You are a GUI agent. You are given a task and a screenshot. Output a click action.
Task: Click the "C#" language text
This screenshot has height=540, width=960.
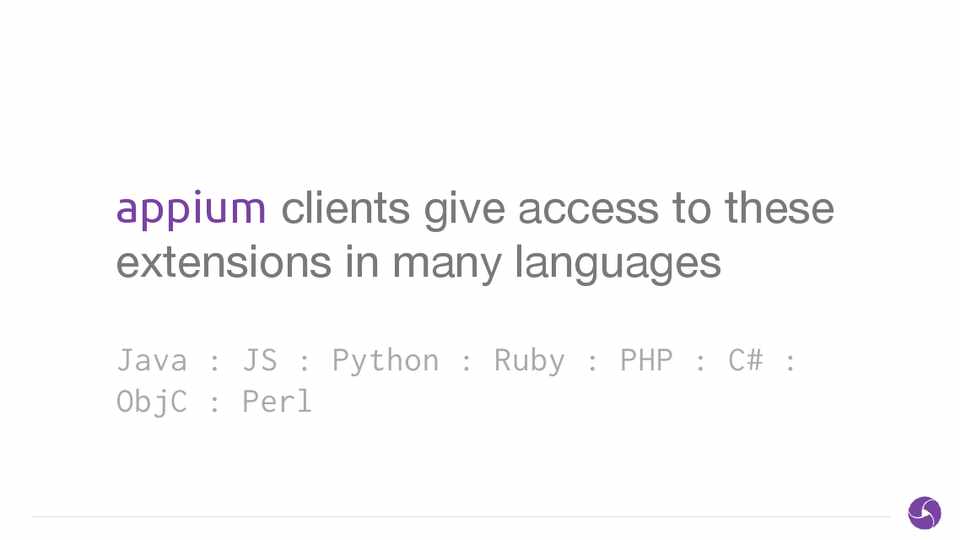tap(745, 360)
